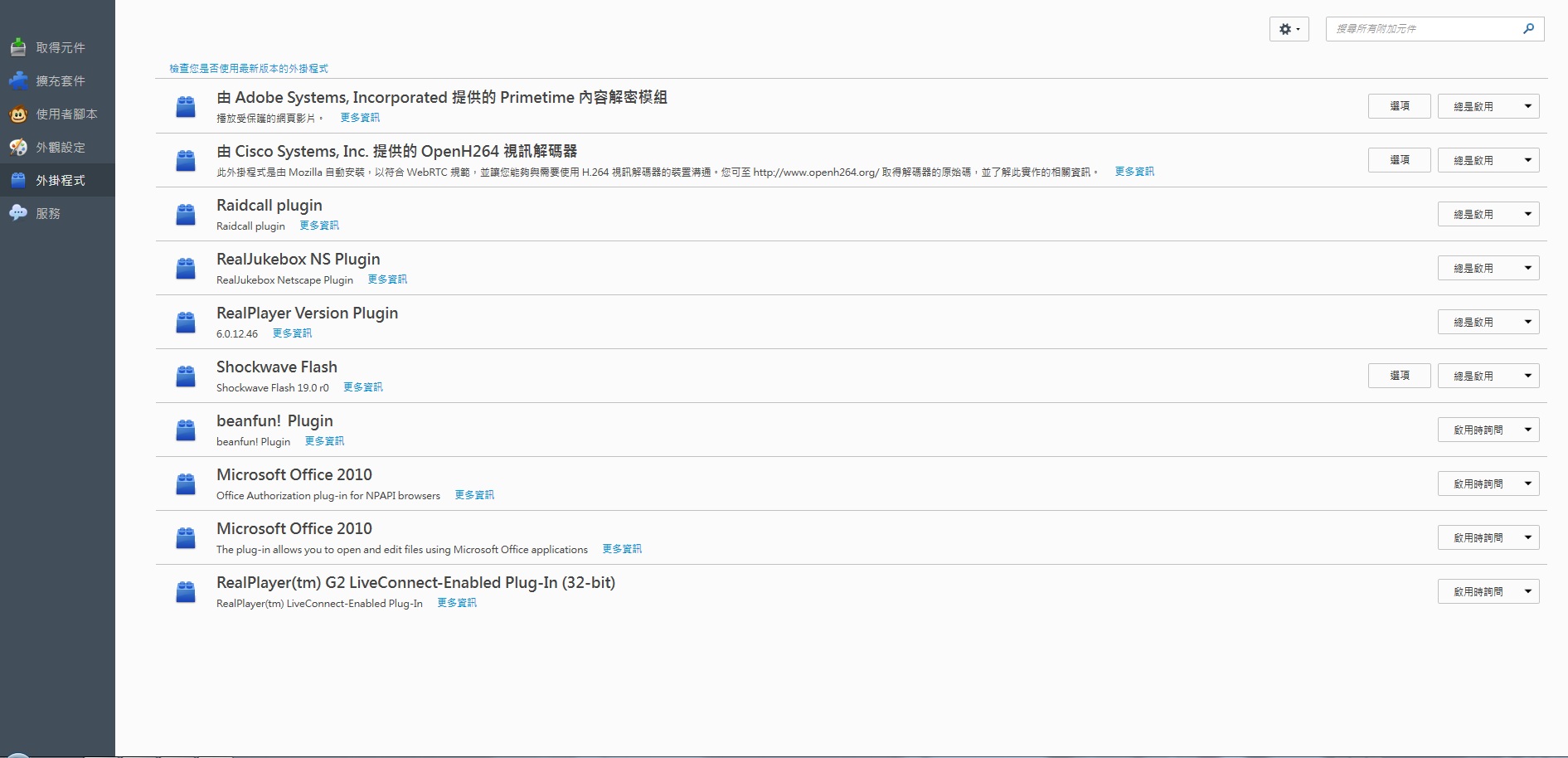The height and width of the screenshot is (758, 1568).
Task: Open activation dropdown for RealPlayer Version Plugin
Action: (x=1488, y=322)
